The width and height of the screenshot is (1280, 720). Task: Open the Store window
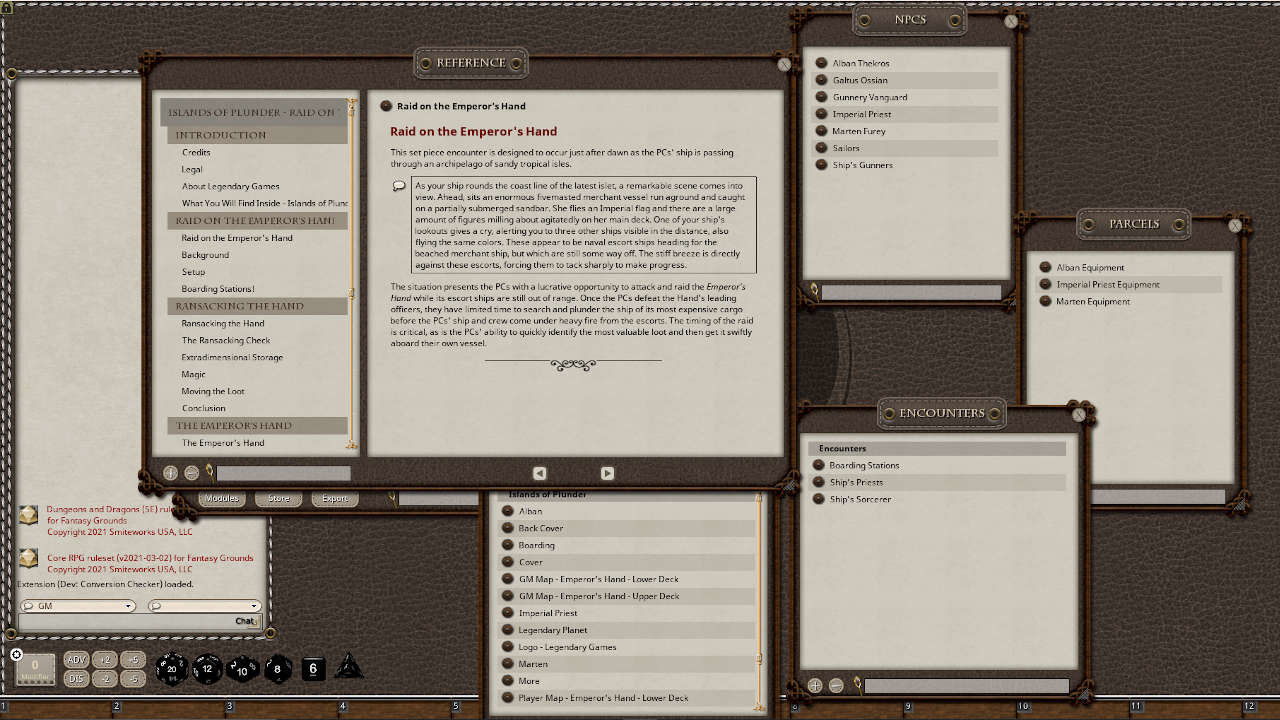tap(277, 498)
